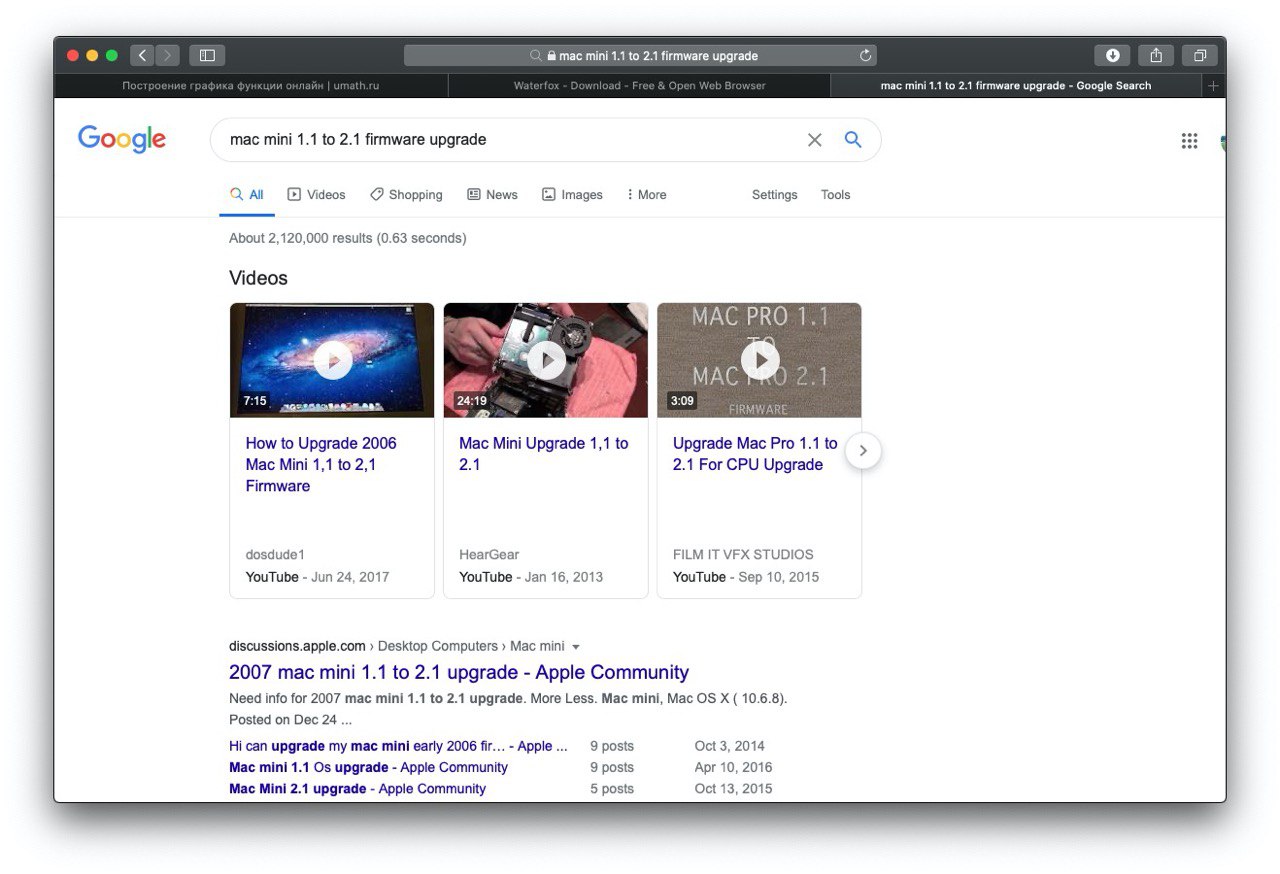Play the Mac Pro 3:09 video thumbnail

point(759,360)
